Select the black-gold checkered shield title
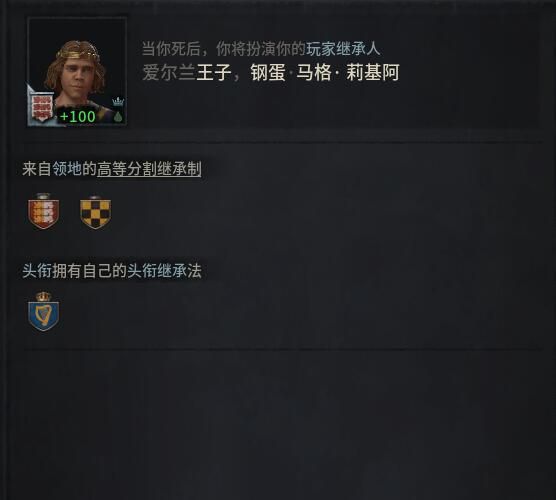Image resolution: width=556 pixels, height=500 pixels. coord(95,212)
